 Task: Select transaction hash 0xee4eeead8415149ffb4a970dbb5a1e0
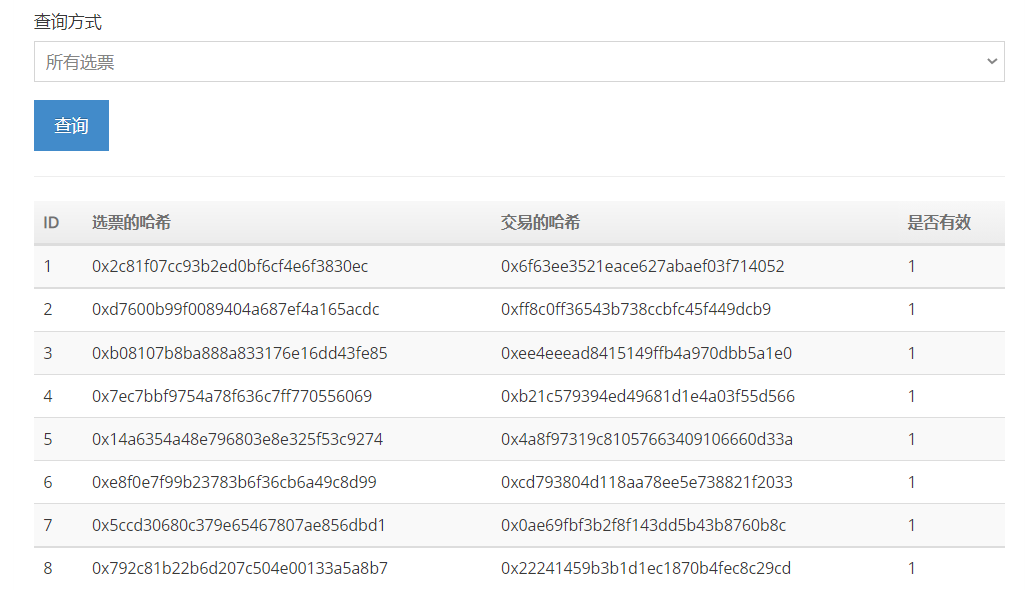(x=647, y=353)
